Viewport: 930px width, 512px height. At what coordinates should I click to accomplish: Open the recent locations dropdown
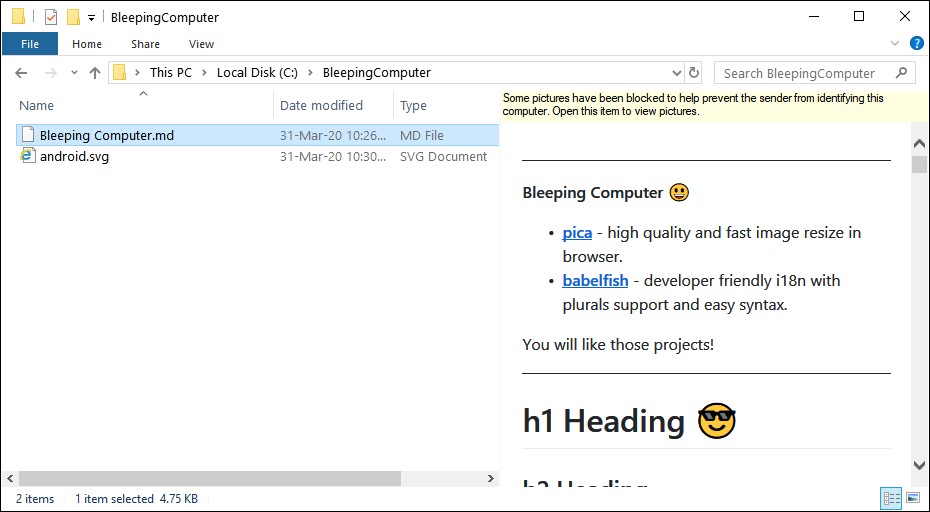[x=74, y=73]
